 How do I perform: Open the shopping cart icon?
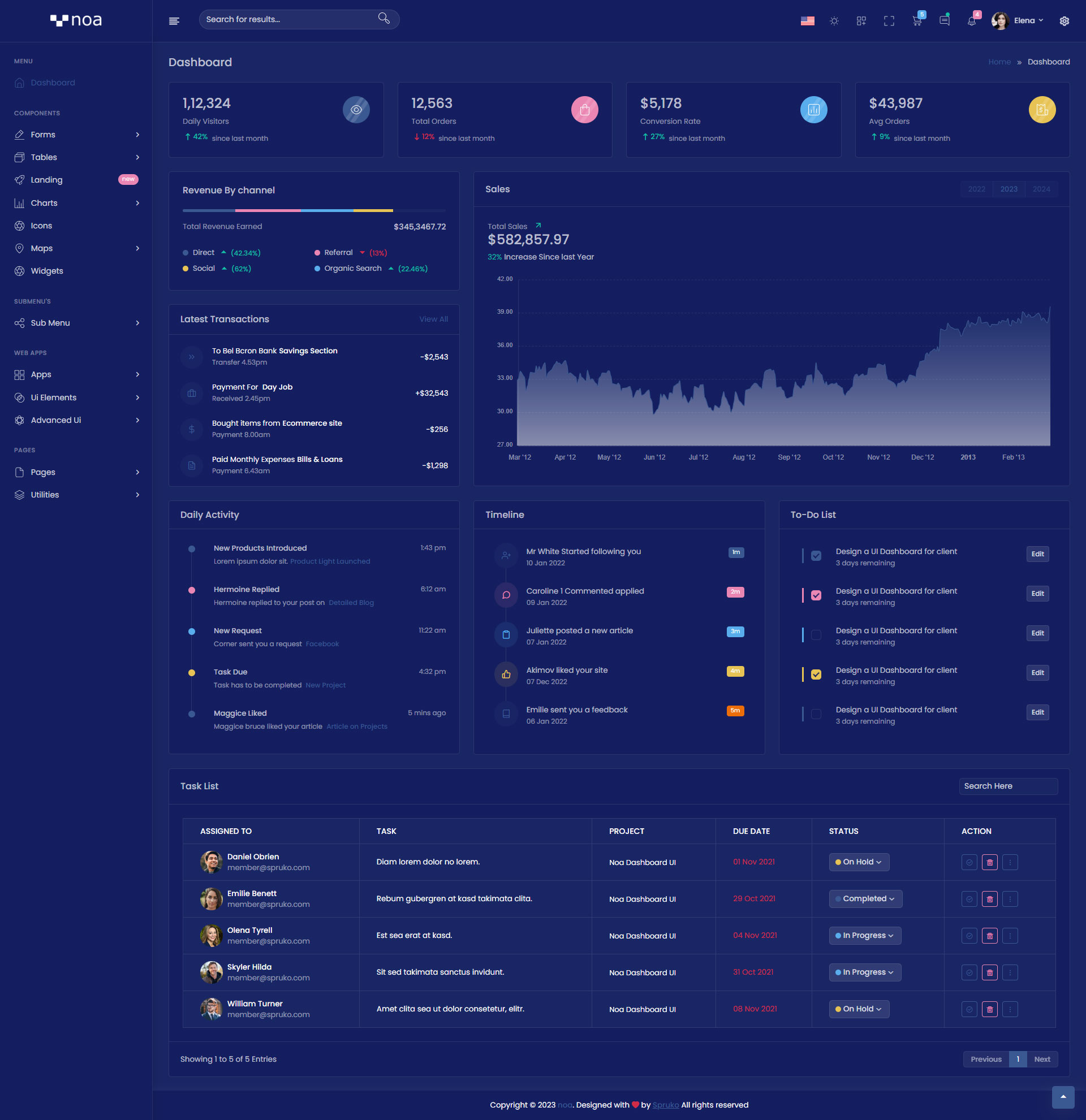[x=917, y=21]
